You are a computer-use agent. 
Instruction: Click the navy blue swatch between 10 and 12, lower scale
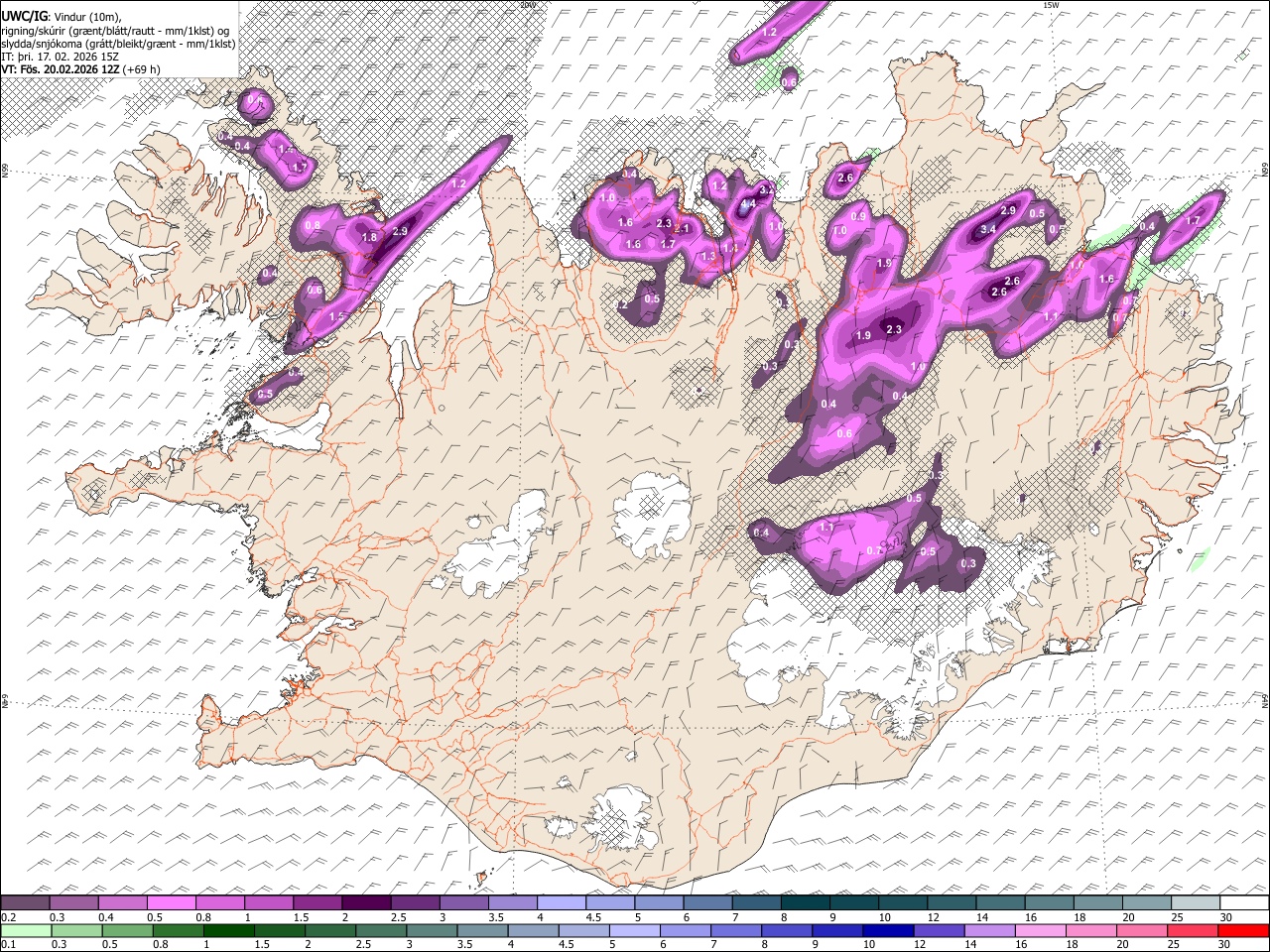click(887, 931)
